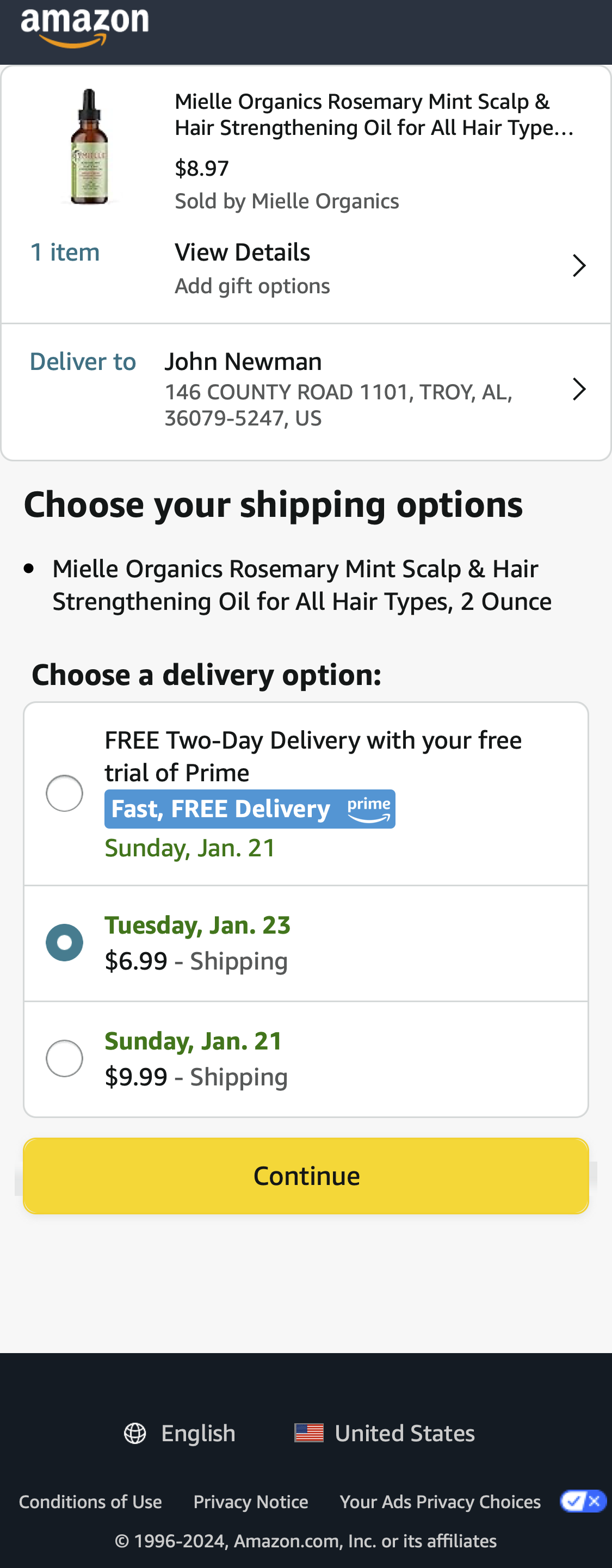Screen dimensions: 612x1568
Task: Open the Privacy Notice page
Action: pyautogui.click(x=251, y=1501)
